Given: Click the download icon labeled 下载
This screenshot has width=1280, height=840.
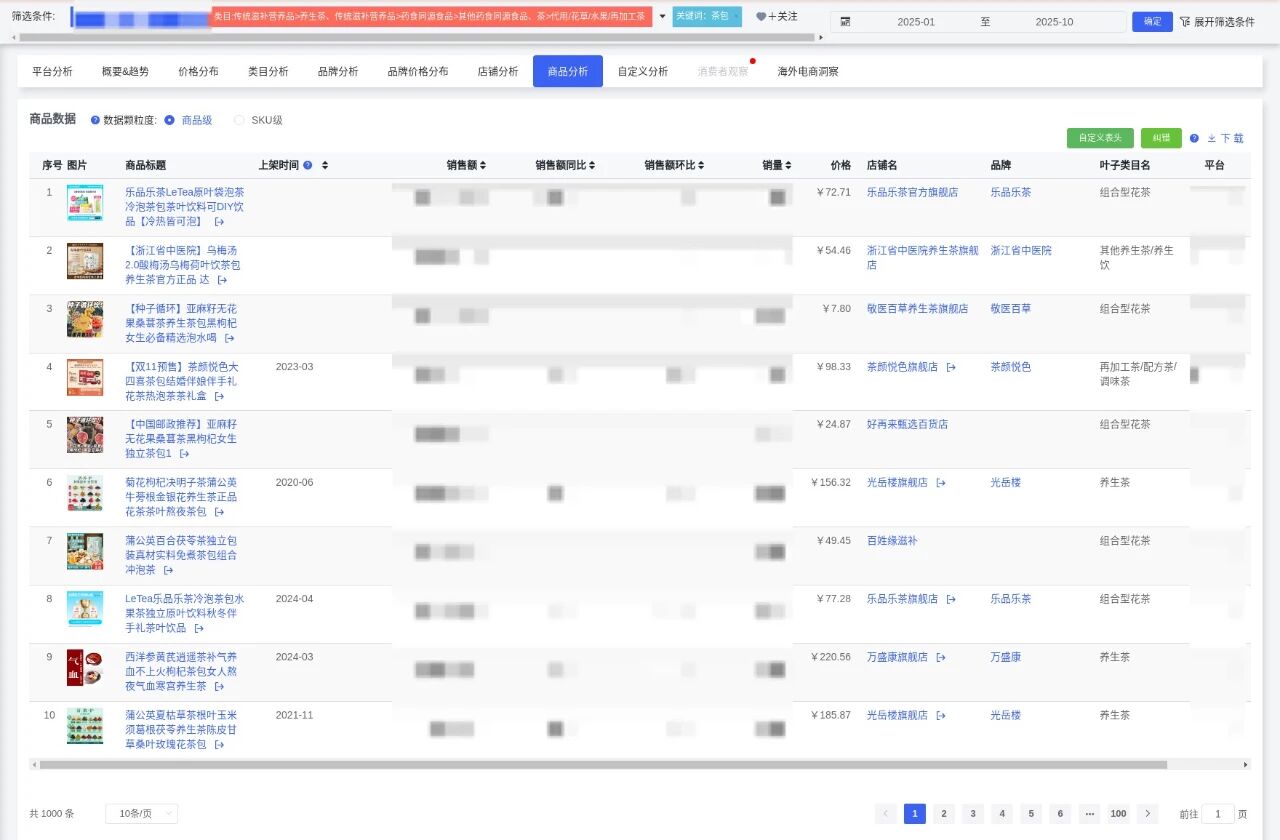Looking at the screenshot, I should (1212, 138).
